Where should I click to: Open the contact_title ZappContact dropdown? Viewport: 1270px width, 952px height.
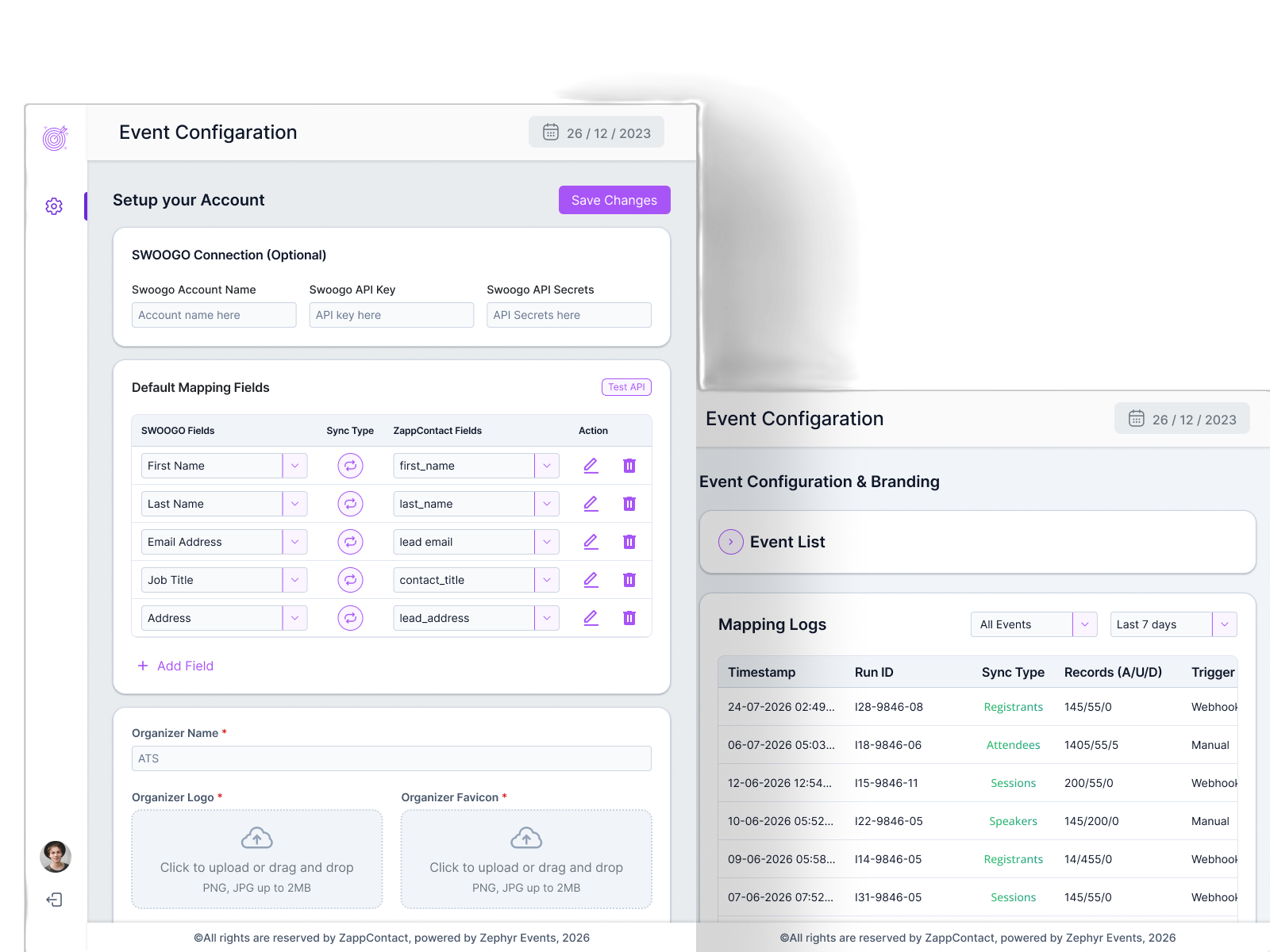click(x=547, y=580)
